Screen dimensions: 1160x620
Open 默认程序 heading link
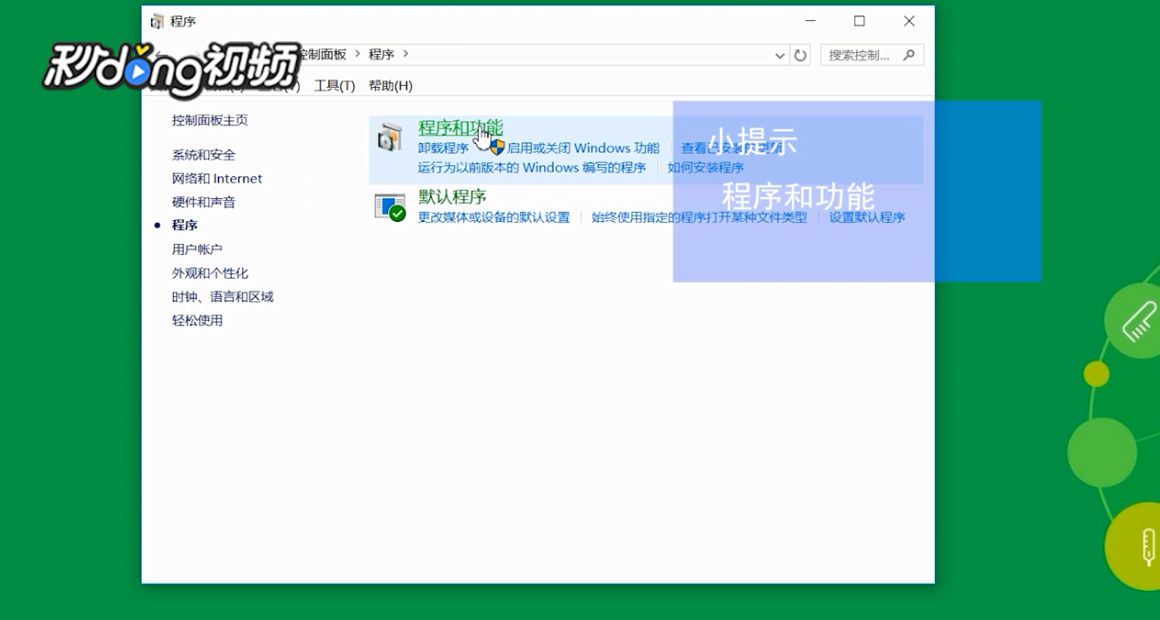452,197
